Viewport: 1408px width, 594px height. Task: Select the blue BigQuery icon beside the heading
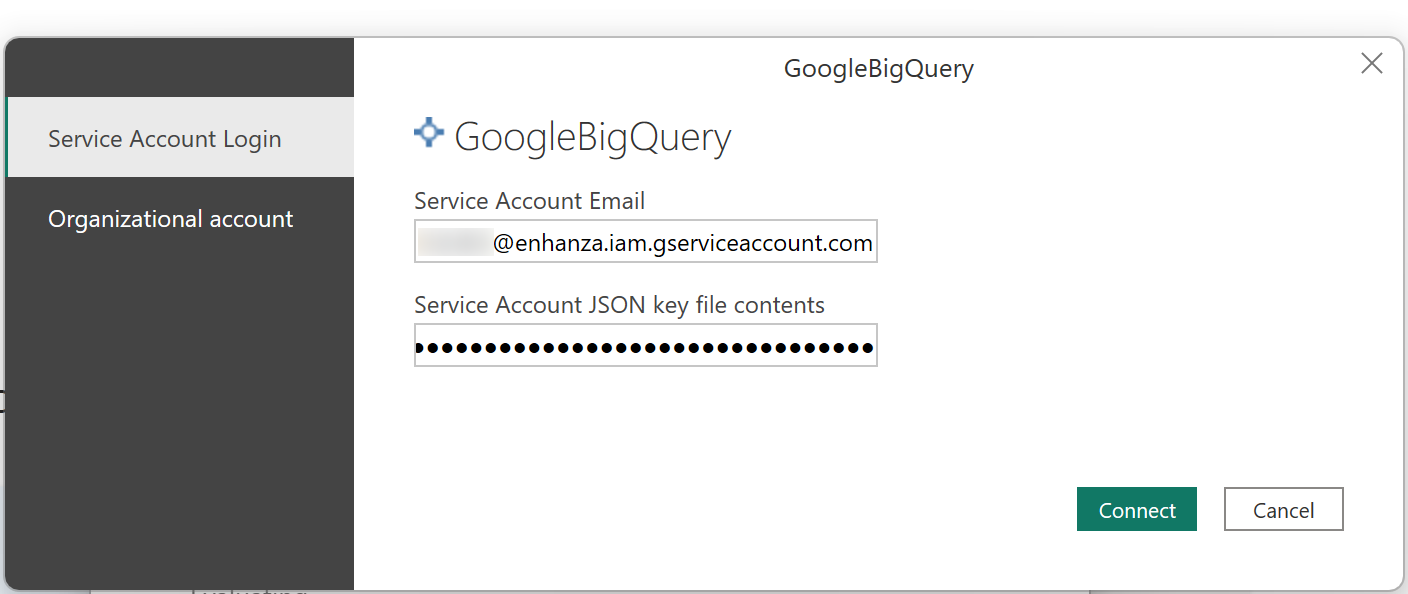pos(428,132)
